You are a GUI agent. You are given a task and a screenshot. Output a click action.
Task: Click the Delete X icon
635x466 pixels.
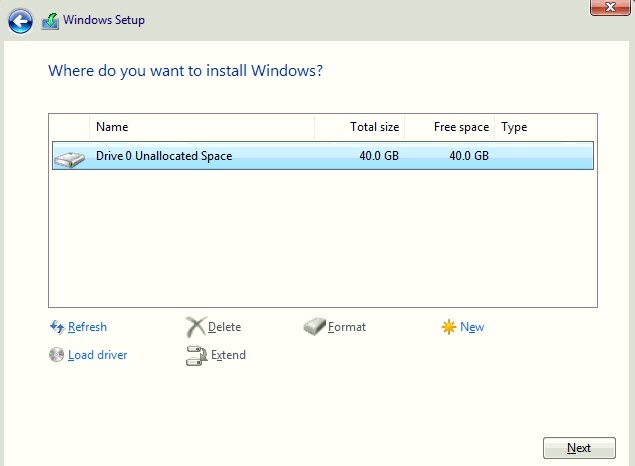point(195,327)
